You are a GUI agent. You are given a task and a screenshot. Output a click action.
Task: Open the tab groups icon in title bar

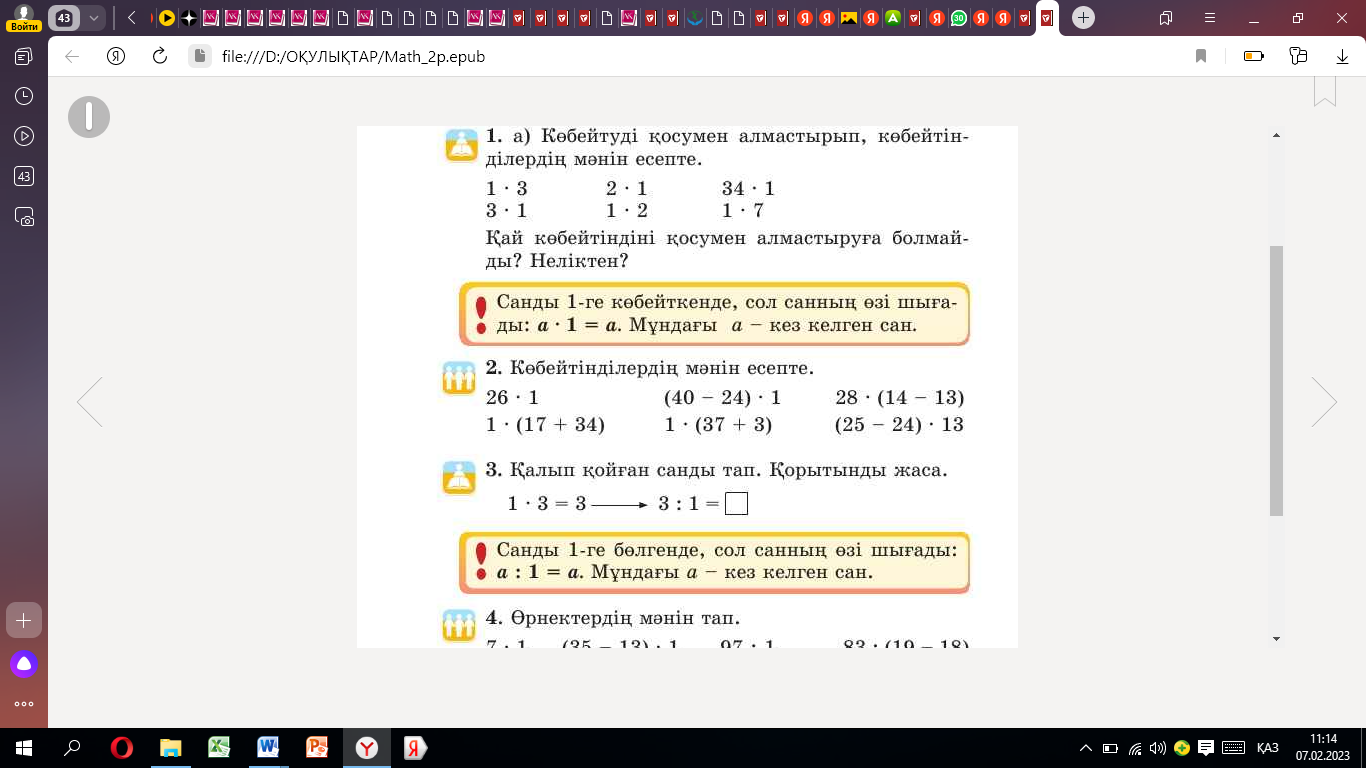[x=1166, y=18]
